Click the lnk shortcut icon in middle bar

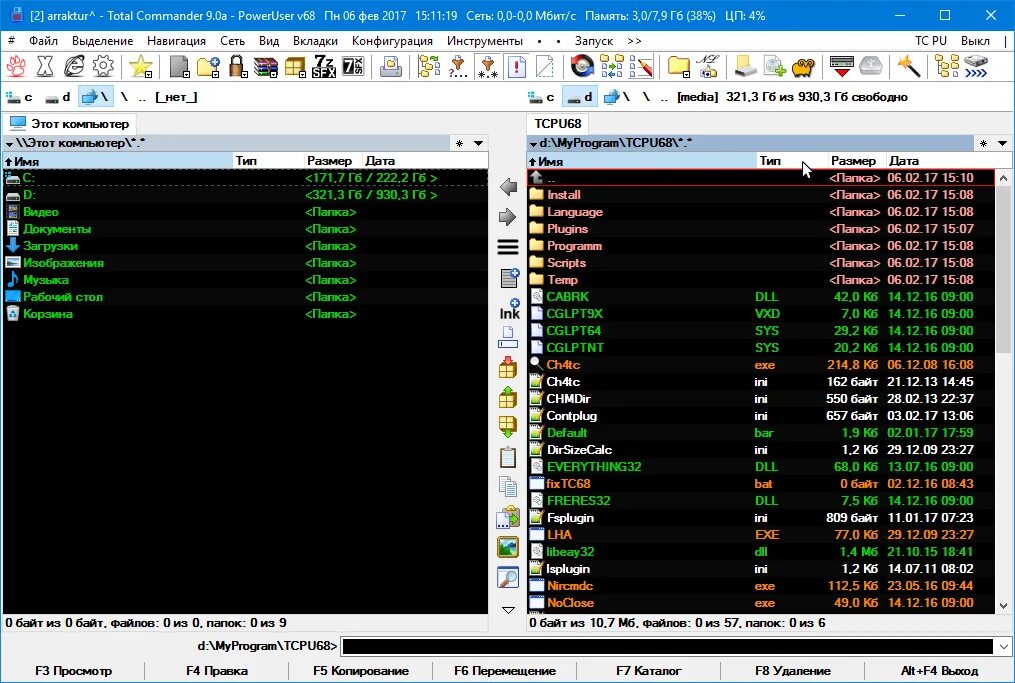click(509, 308)
